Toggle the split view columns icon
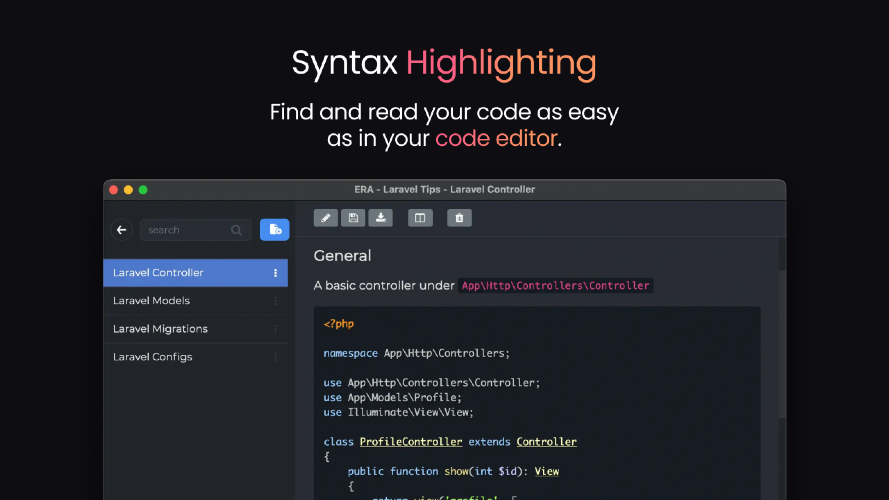The image size is (889, 500). pos(420,218)
